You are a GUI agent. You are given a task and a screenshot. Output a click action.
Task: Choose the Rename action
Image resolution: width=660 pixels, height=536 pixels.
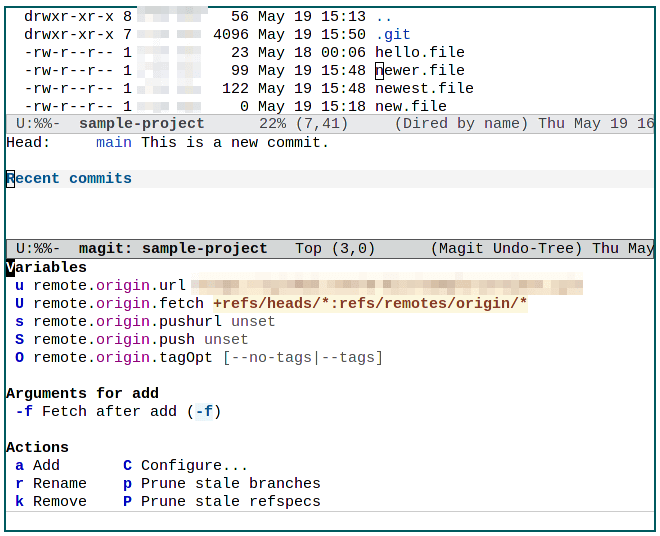tap(51, 483)
